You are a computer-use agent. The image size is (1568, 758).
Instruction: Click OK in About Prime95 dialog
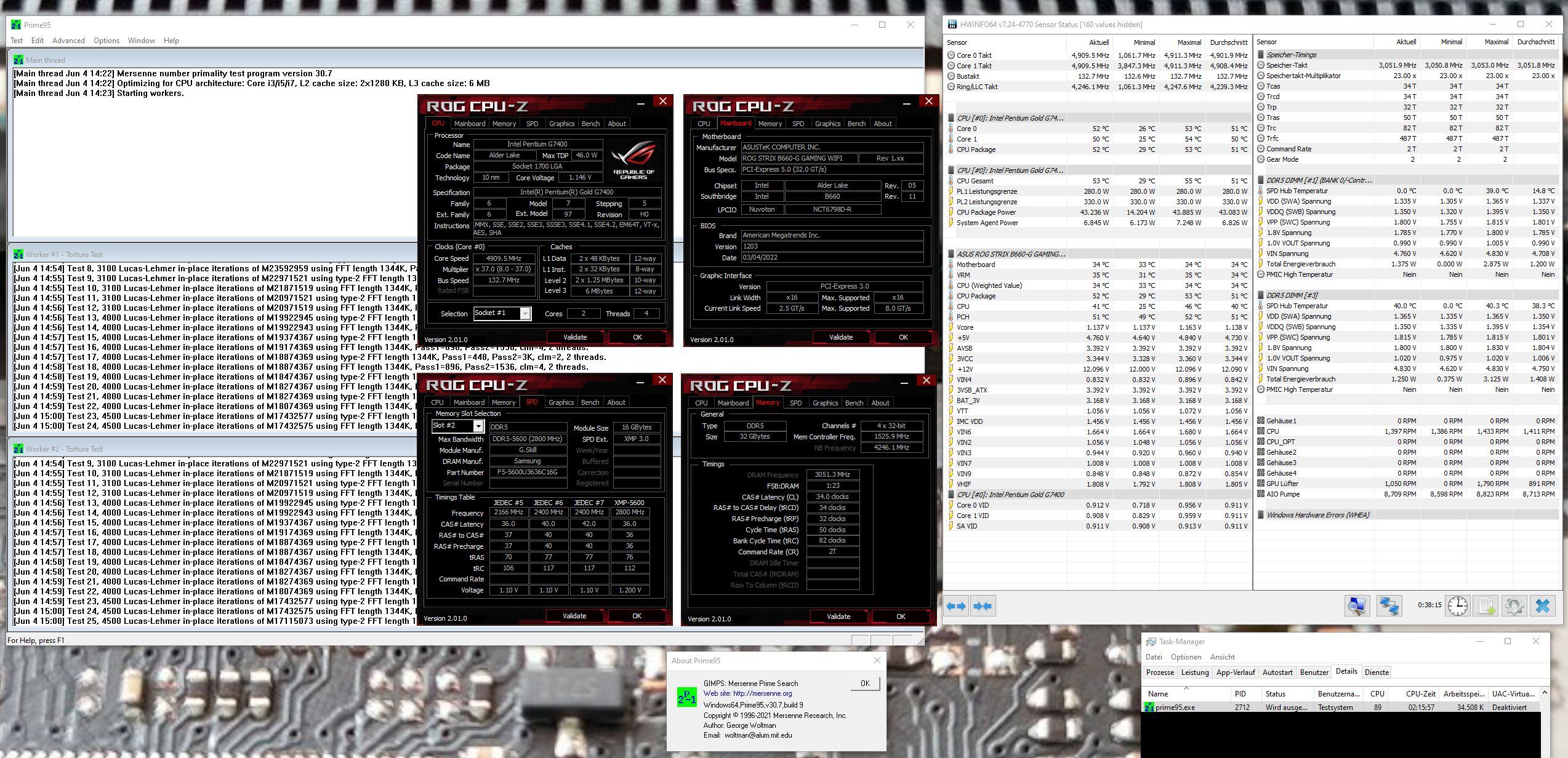click(x=864, y=683)
